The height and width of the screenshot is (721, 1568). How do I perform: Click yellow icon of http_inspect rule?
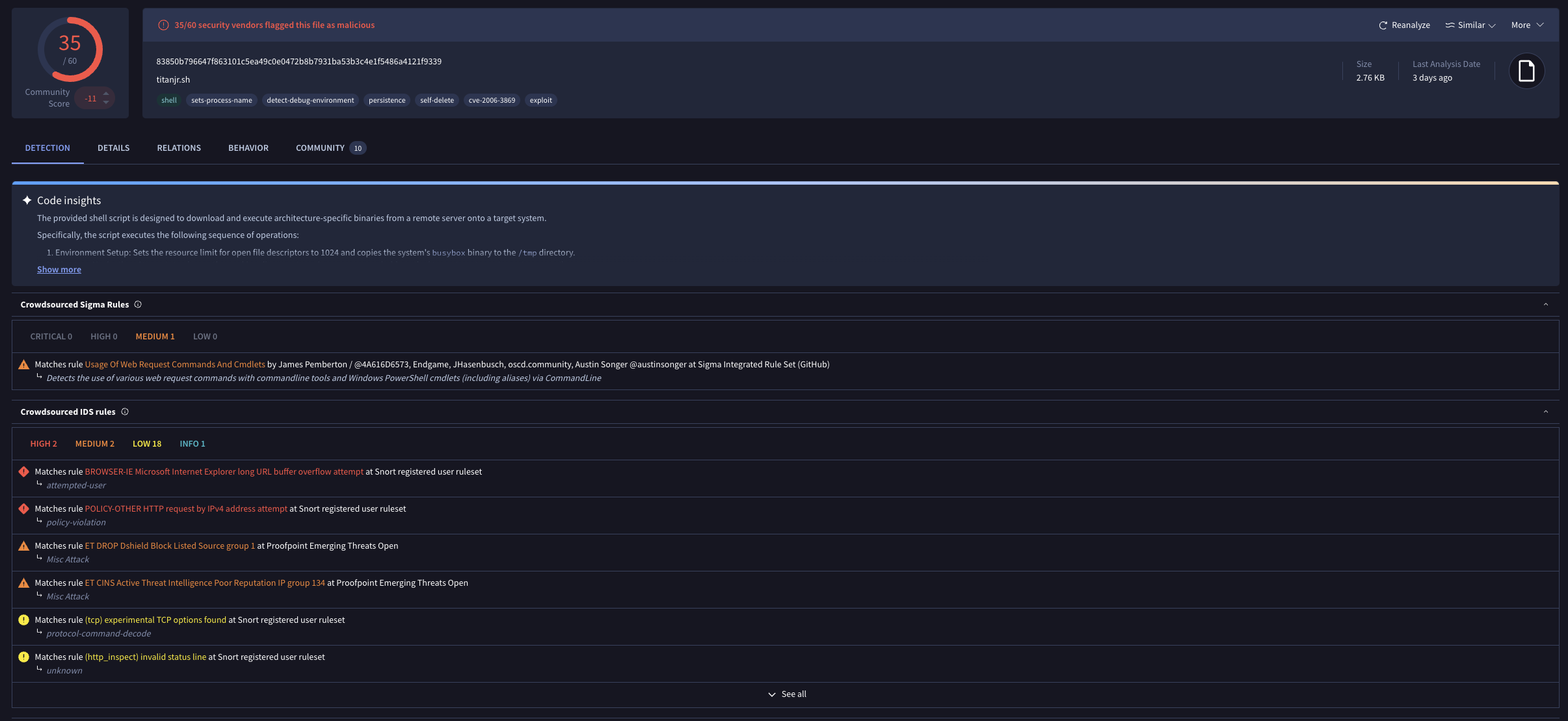(x=24, y=657)
